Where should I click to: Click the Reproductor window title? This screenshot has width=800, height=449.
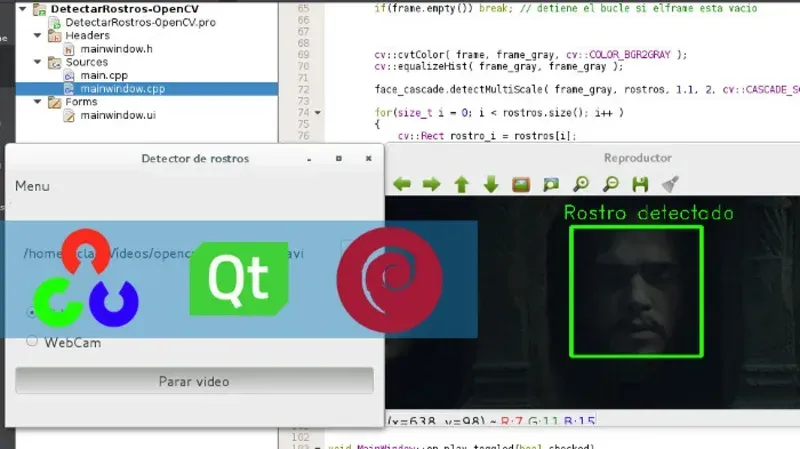click(638, 158)
